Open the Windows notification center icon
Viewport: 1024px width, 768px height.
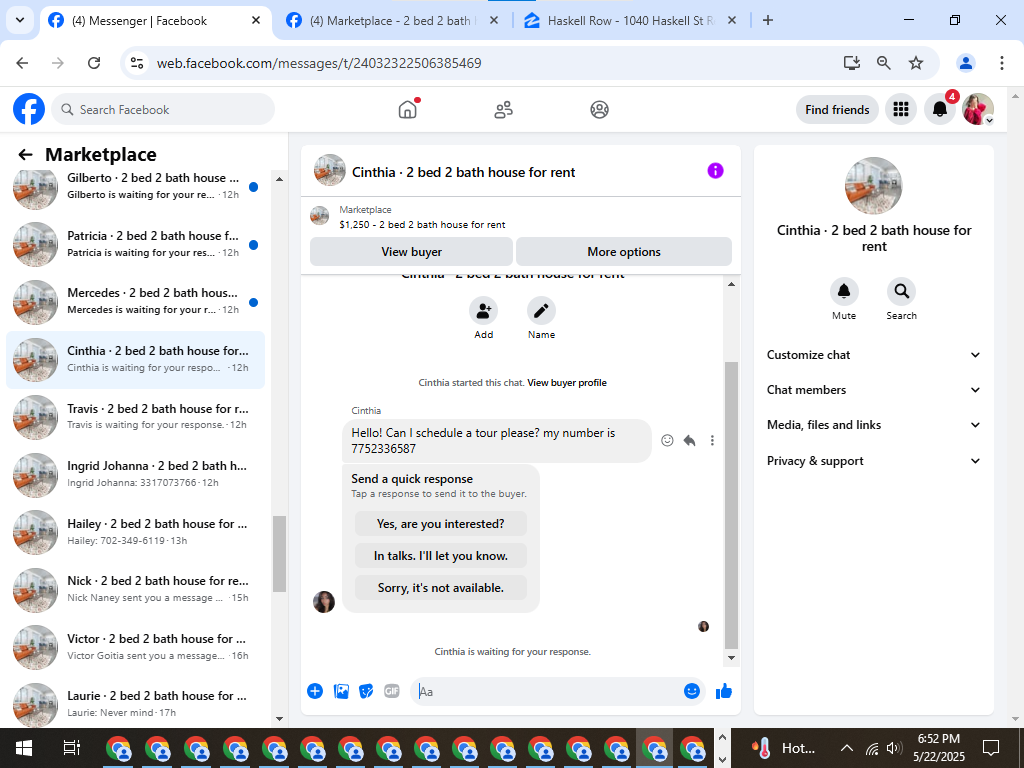991,748
